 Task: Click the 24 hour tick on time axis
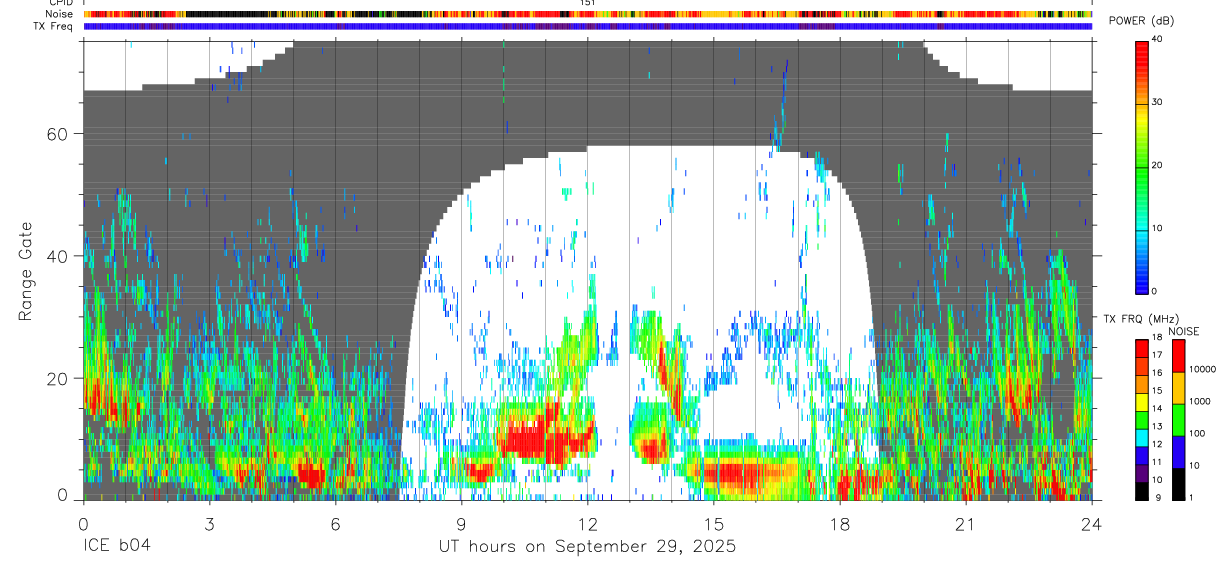pyautogui.click(x=1091, y=523)
